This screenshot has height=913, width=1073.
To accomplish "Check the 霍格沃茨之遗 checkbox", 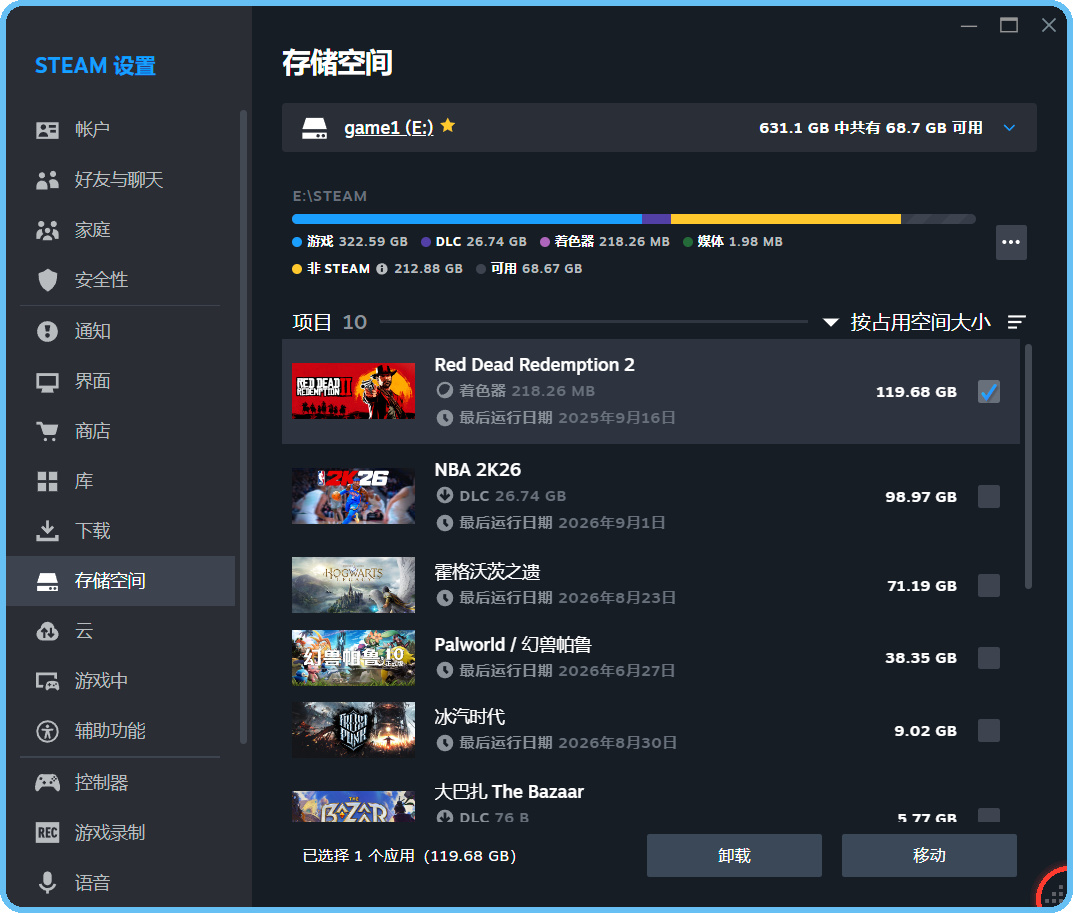I will coord(989,585).
